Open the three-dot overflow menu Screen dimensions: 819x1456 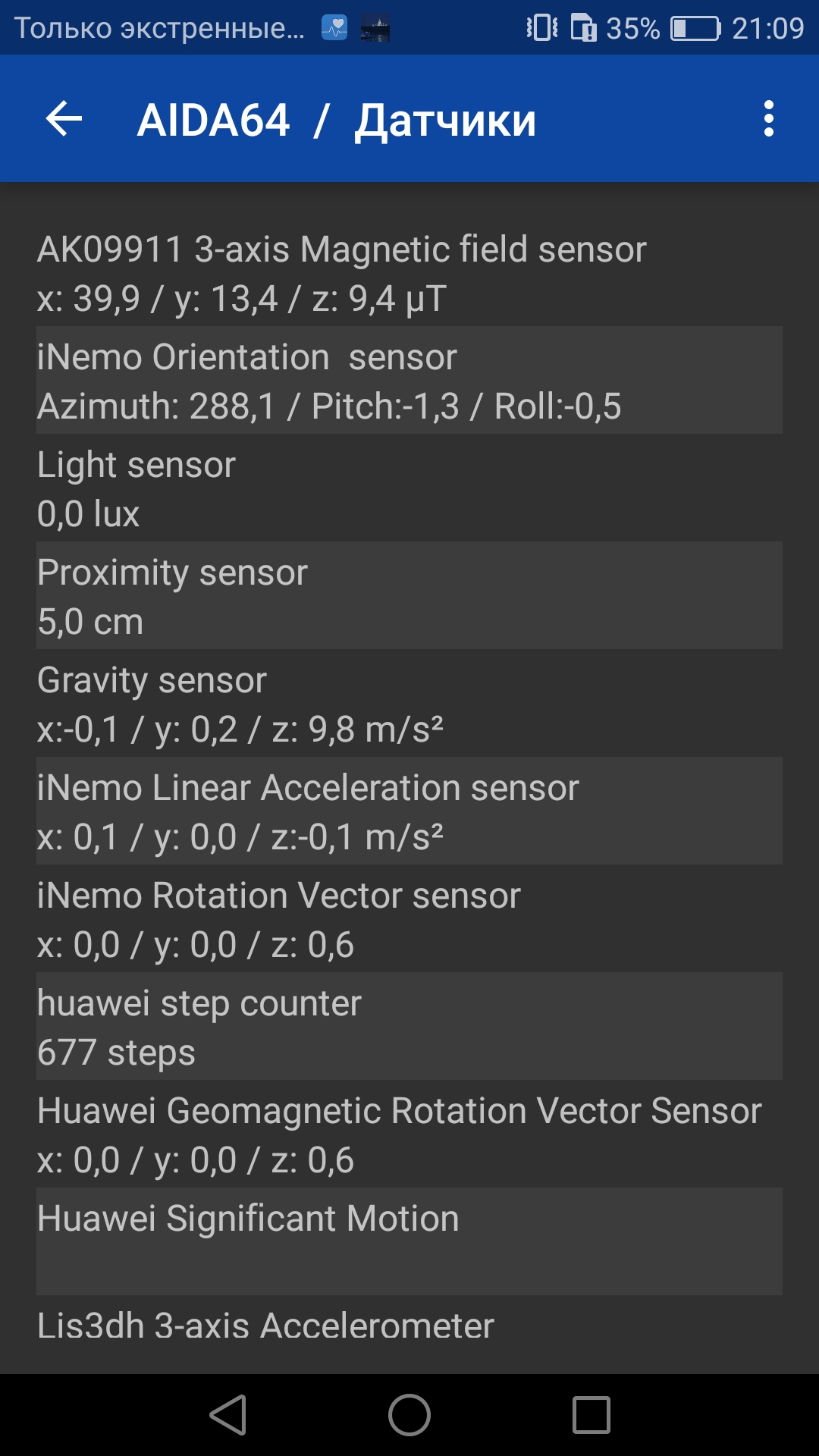[x=769, y=119]
